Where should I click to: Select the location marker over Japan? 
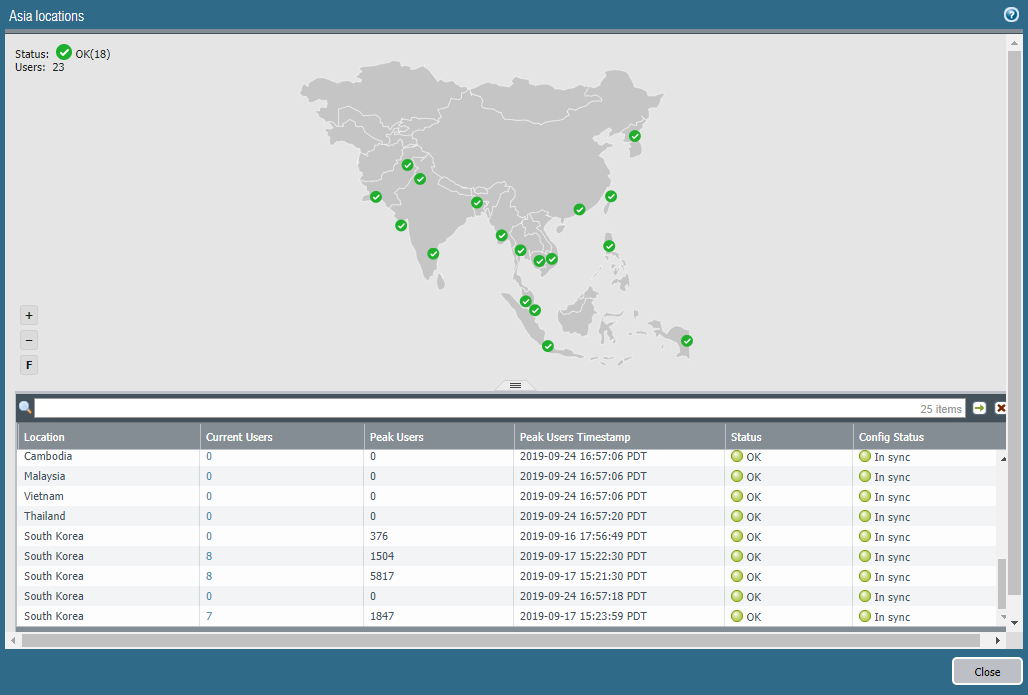[634, 136]
